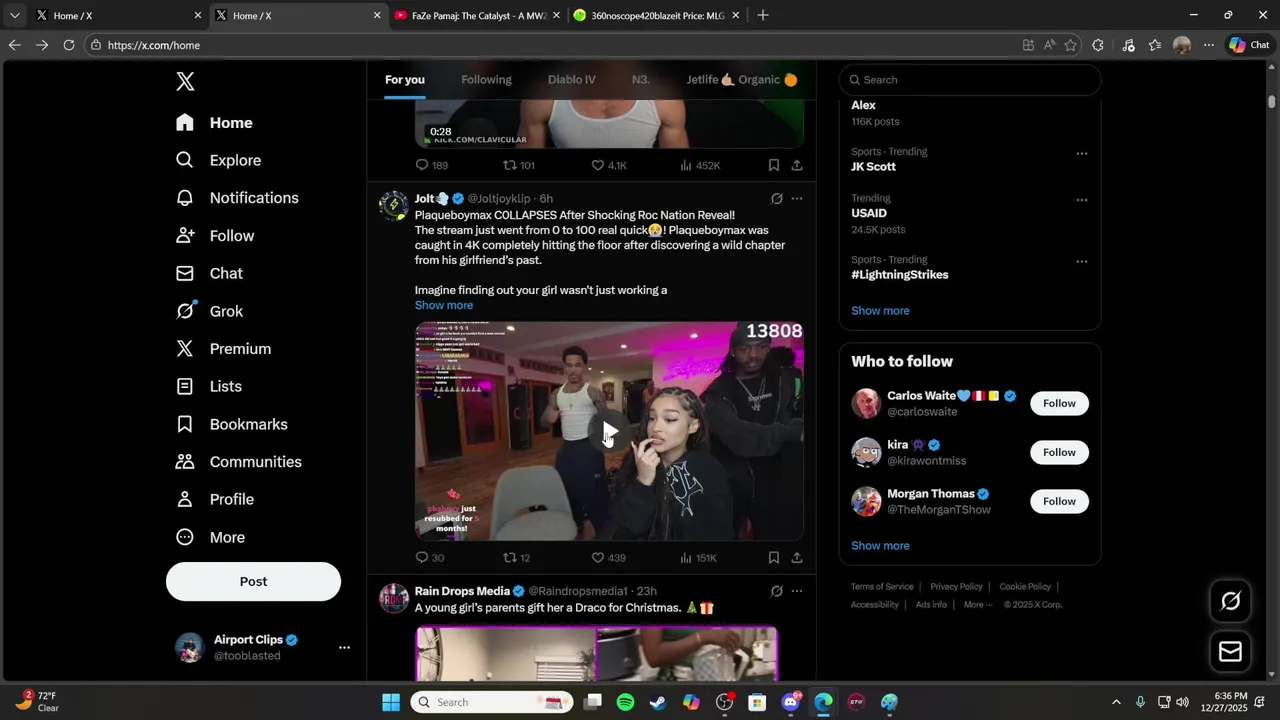The image size is (1280, 720).
Task: Repost Jolt post with 12 reposts
Action: tap(517, 558)
